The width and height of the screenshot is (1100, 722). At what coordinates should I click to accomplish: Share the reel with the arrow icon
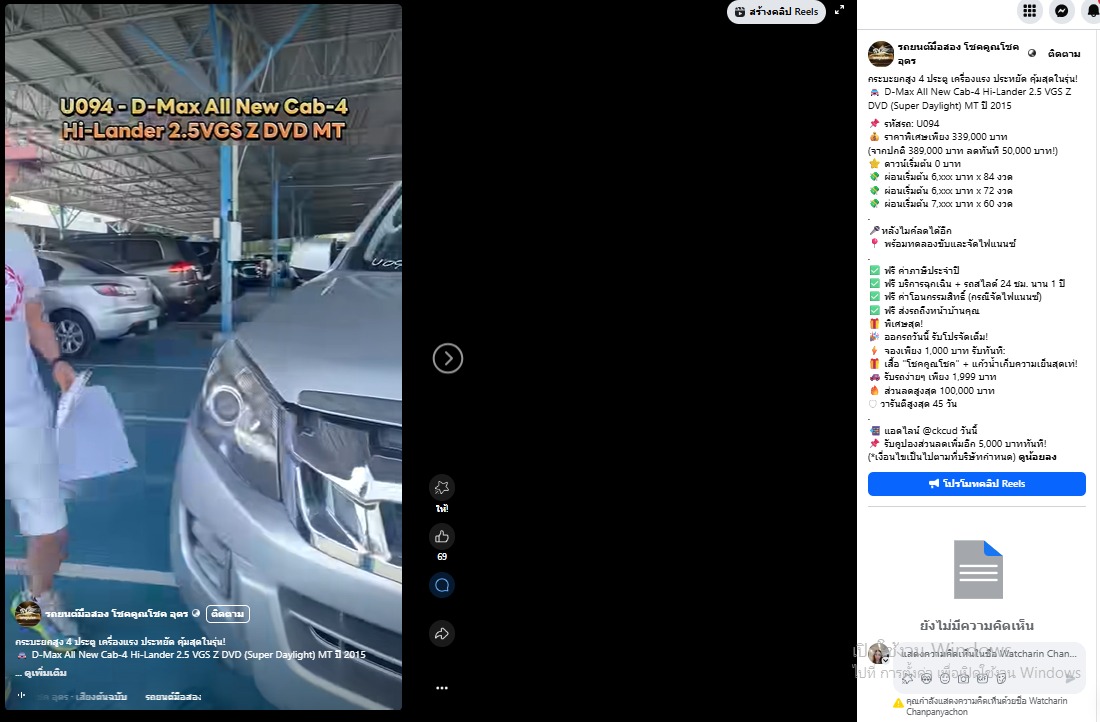(x=441, y=634)
